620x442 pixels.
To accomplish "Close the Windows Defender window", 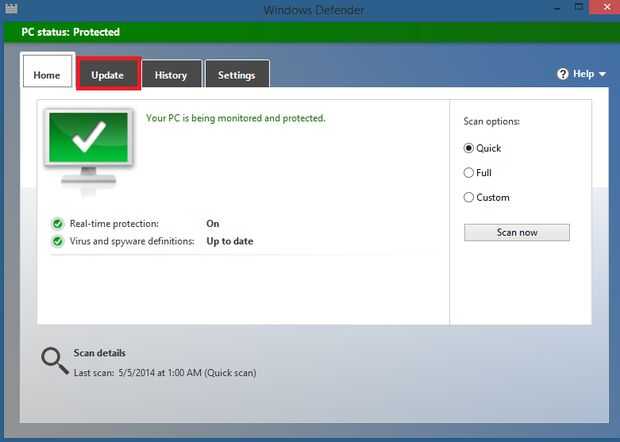I will (x=607, y=7).
